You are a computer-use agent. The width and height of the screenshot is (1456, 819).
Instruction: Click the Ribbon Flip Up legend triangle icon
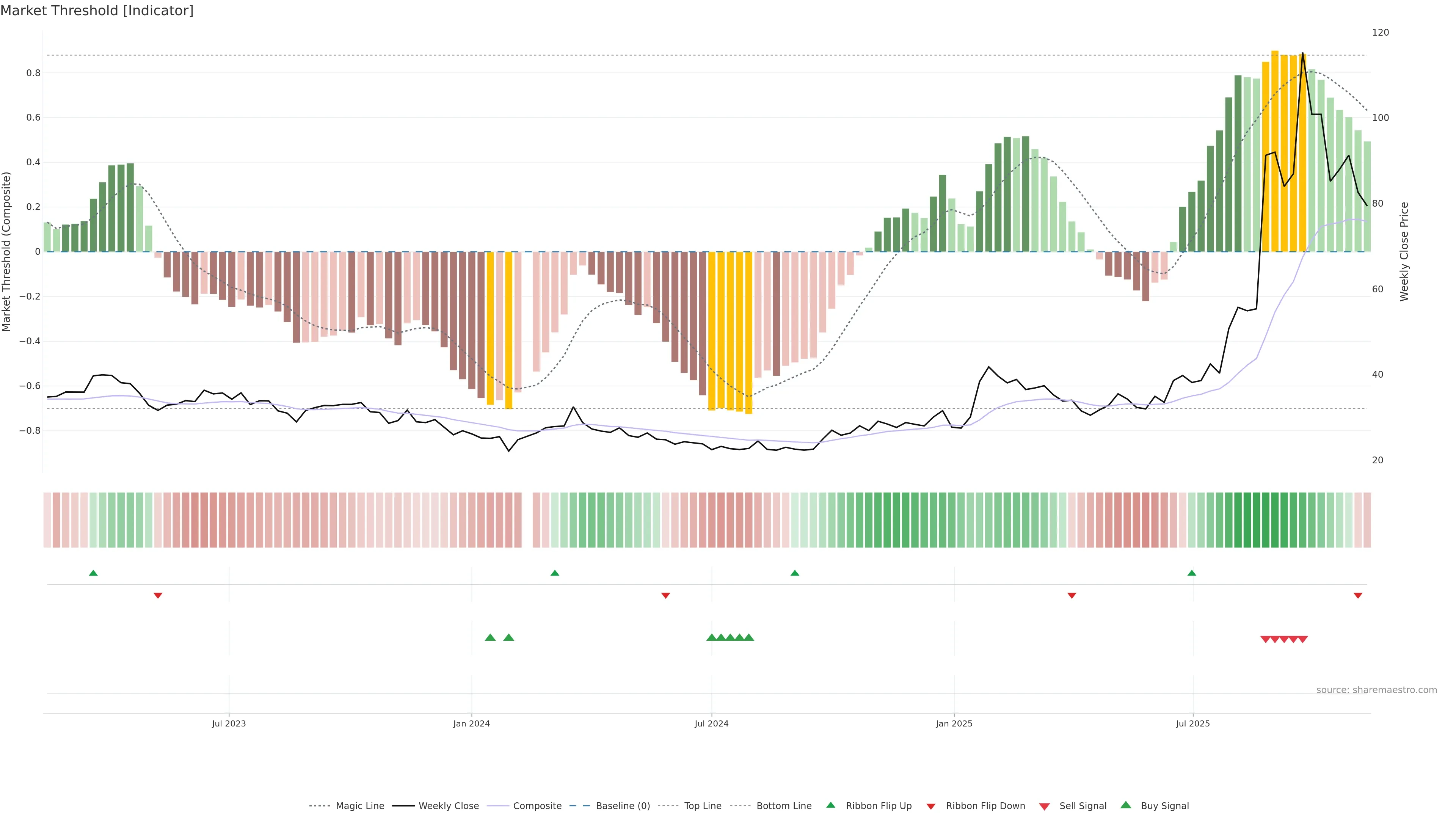point(830,805)
